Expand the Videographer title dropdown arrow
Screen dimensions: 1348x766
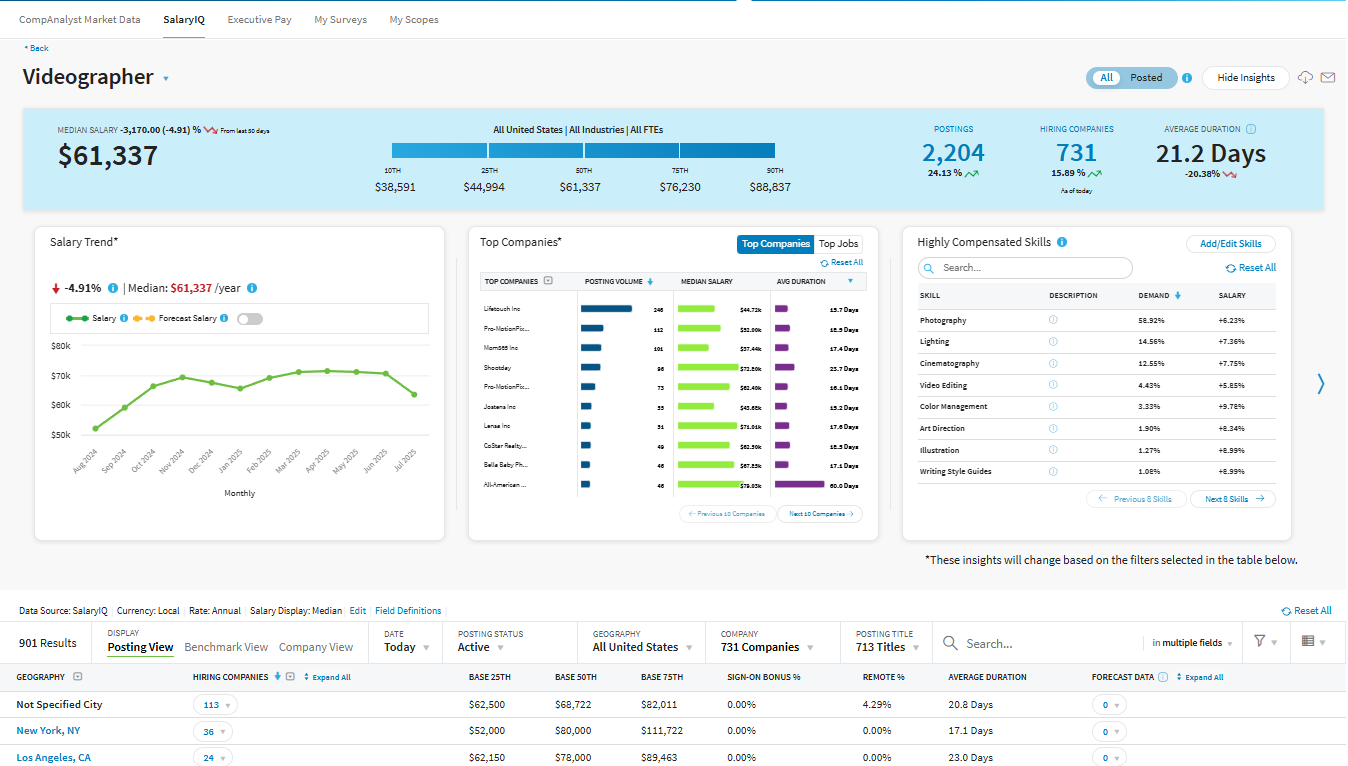[x=166, y=79]
